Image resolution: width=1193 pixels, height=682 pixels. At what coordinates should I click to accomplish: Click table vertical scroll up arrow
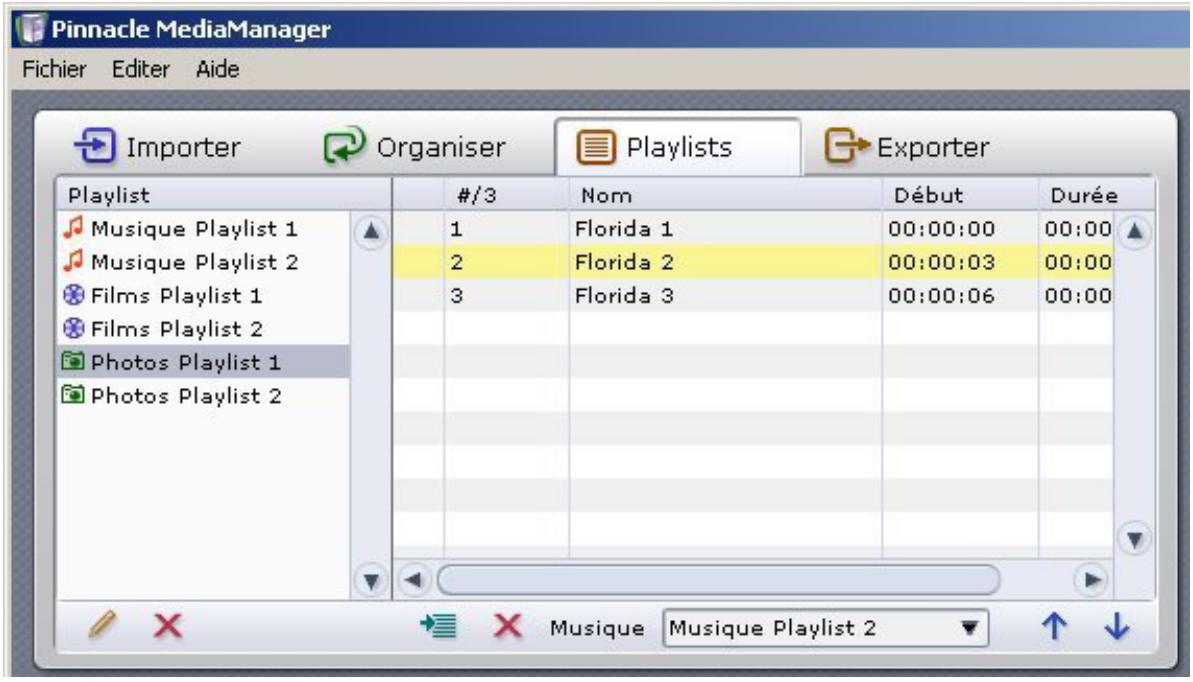point(1134,231)
